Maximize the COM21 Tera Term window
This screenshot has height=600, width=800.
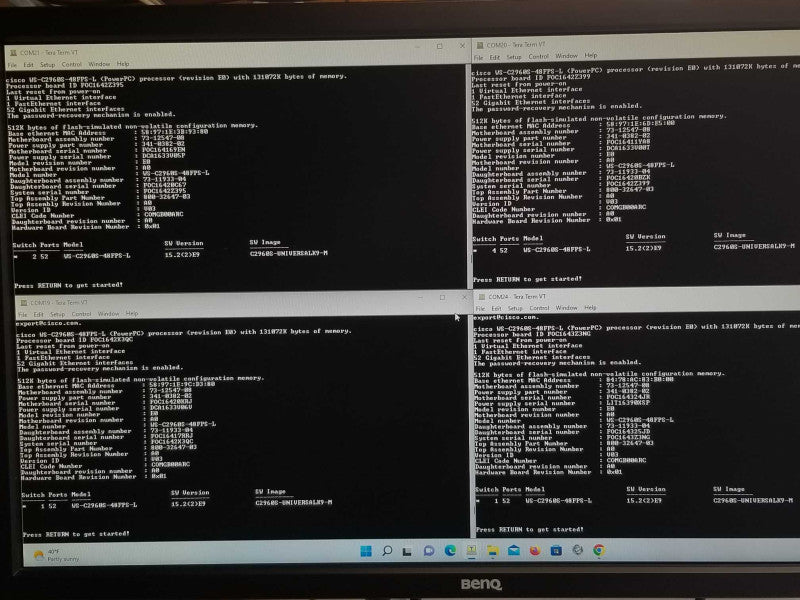click(439, 46)
